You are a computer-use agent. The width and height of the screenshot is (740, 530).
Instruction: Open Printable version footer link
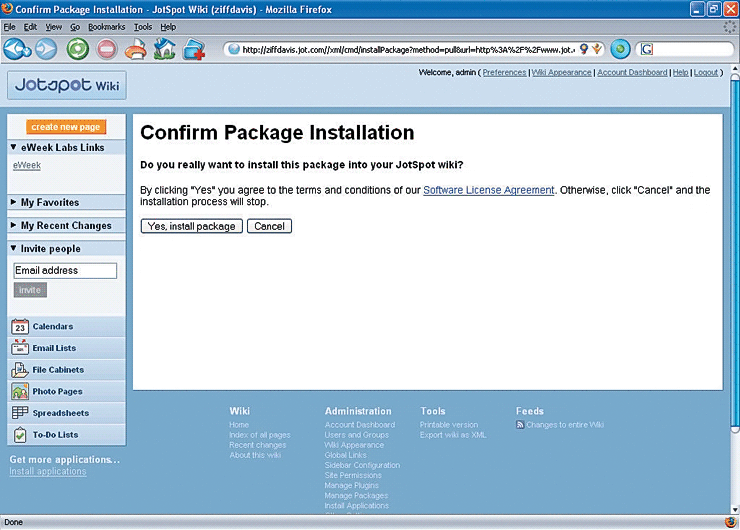click(x=449, y=425)
